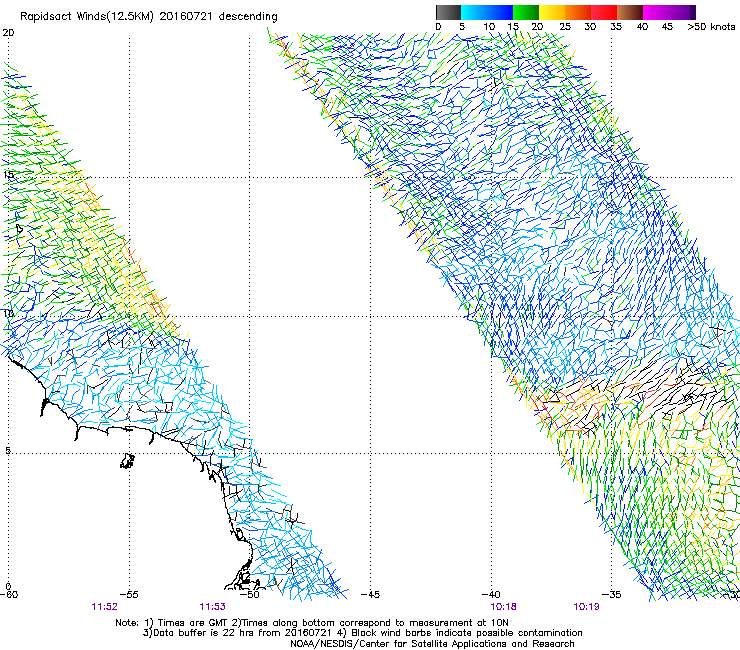This screenshot has height=650, width=740.
Task: Click the longitude label '-60'
Action: coord(9,594)
